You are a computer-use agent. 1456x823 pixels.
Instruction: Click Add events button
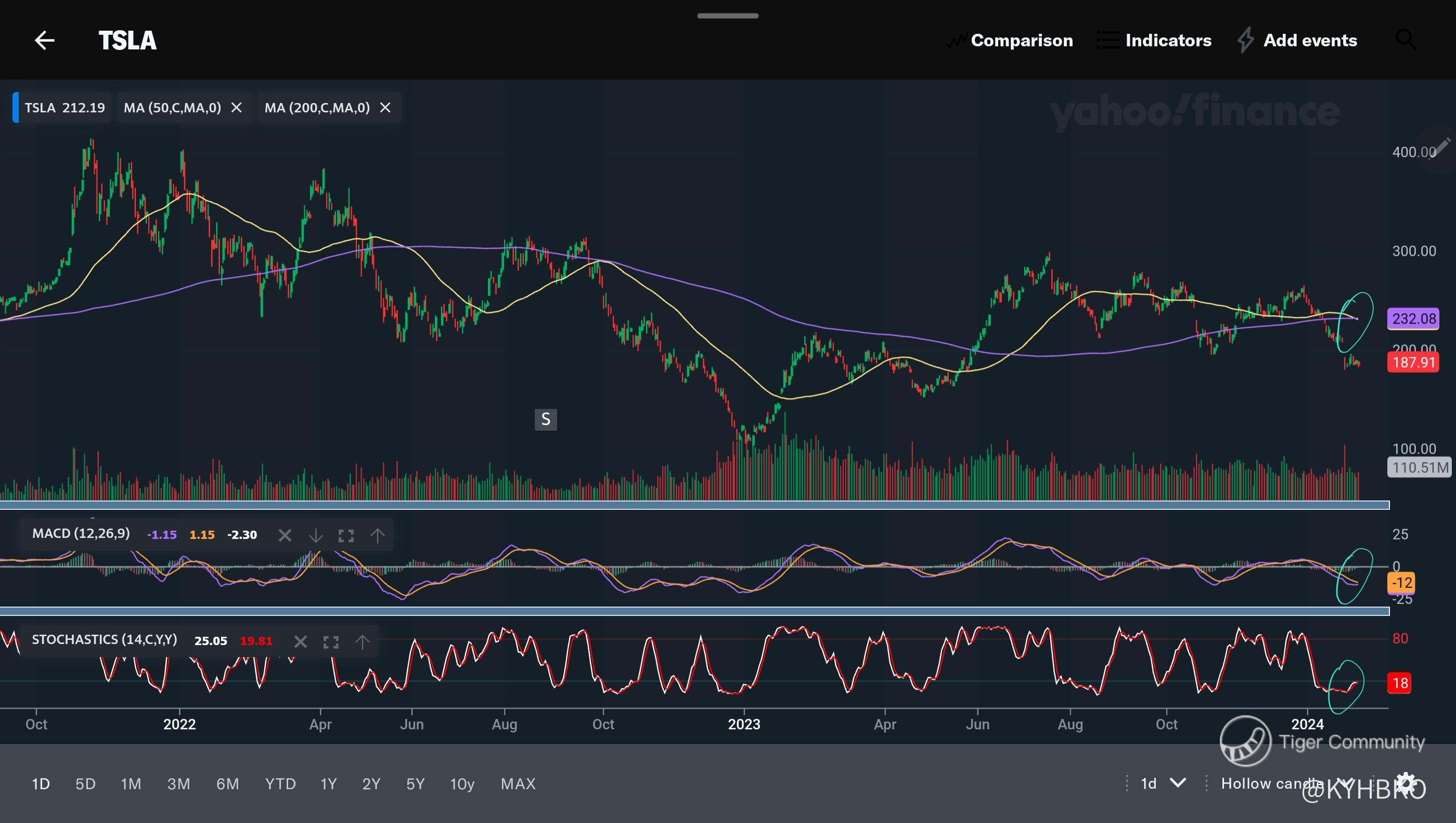click(1298, 40)
